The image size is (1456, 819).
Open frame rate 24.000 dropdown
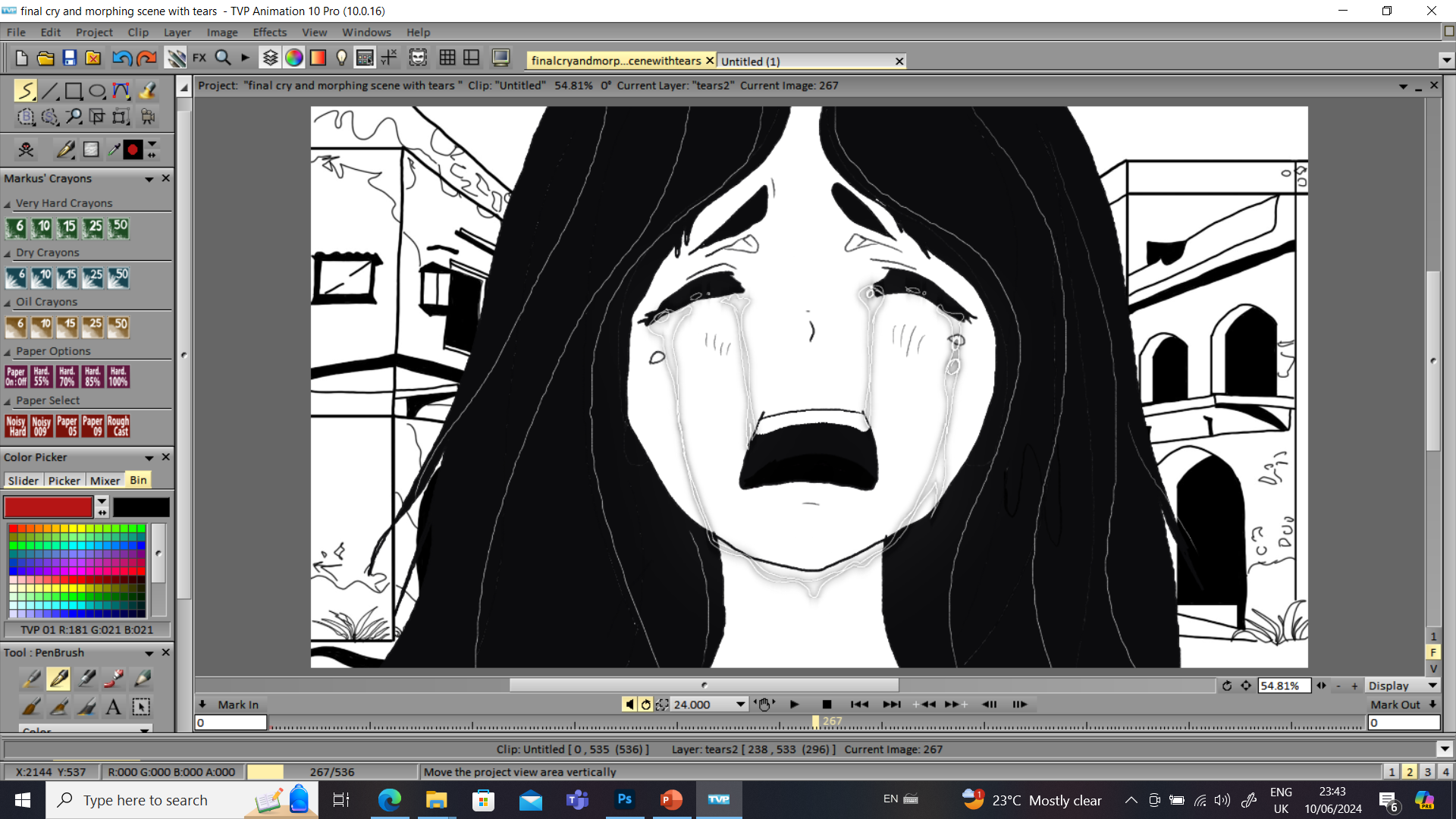coord(740,704)
